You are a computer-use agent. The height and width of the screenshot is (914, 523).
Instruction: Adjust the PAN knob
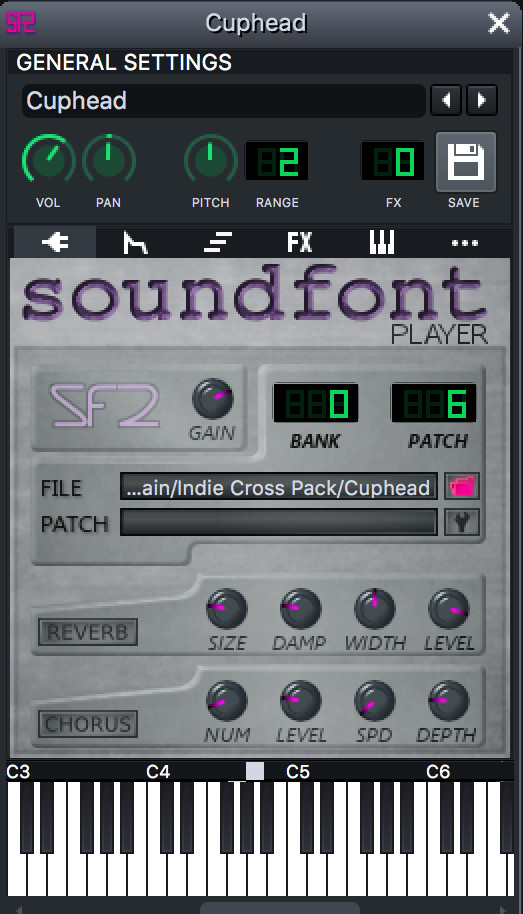pos(108,160)
